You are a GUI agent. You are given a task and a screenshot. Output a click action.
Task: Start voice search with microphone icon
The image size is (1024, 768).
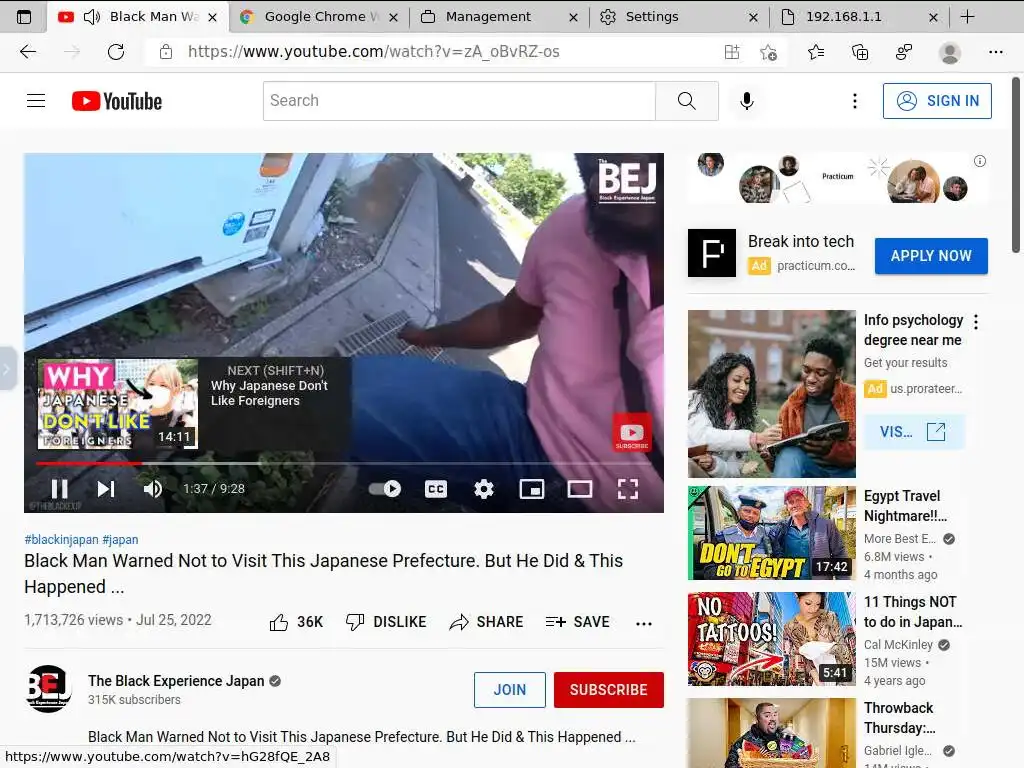coord(746,101)
